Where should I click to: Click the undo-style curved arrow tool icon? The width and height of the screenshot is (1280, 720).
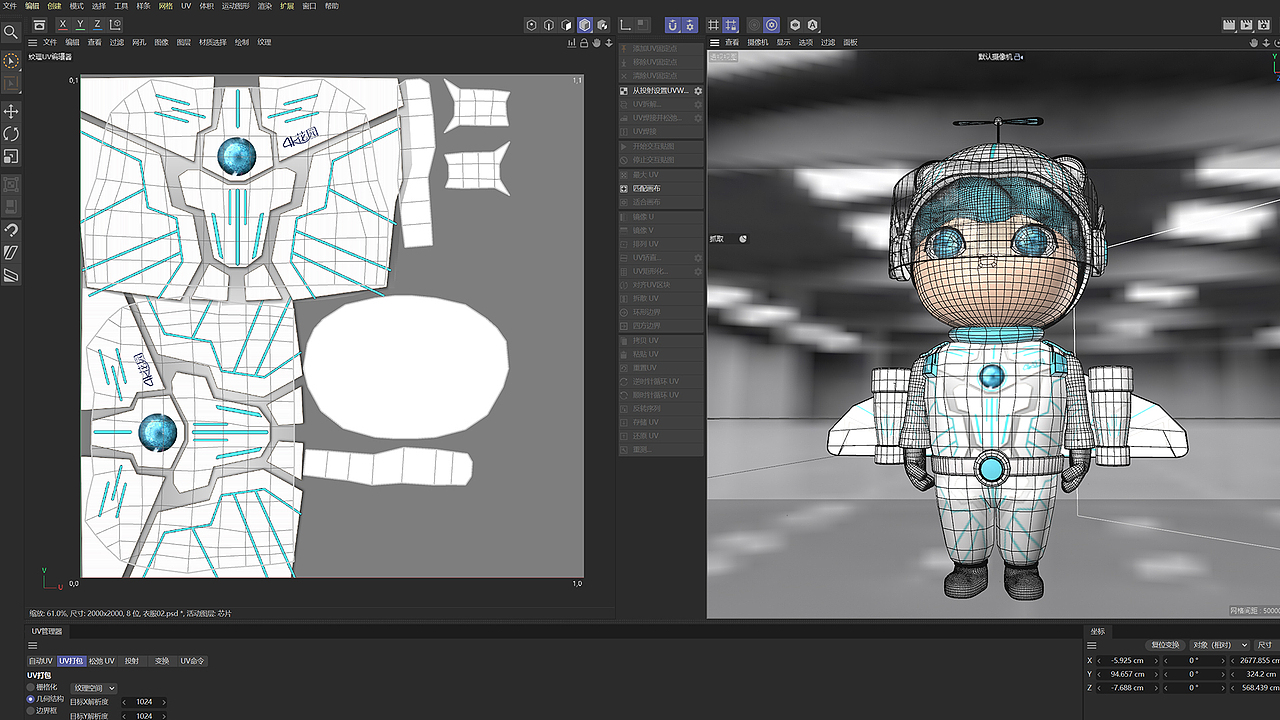[11, 230]
